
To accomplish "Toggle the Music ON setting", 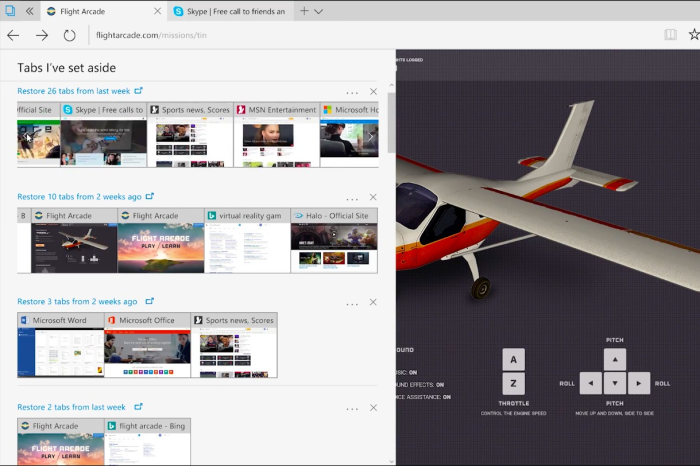I will pyautogui.click(x=407, y=372).
